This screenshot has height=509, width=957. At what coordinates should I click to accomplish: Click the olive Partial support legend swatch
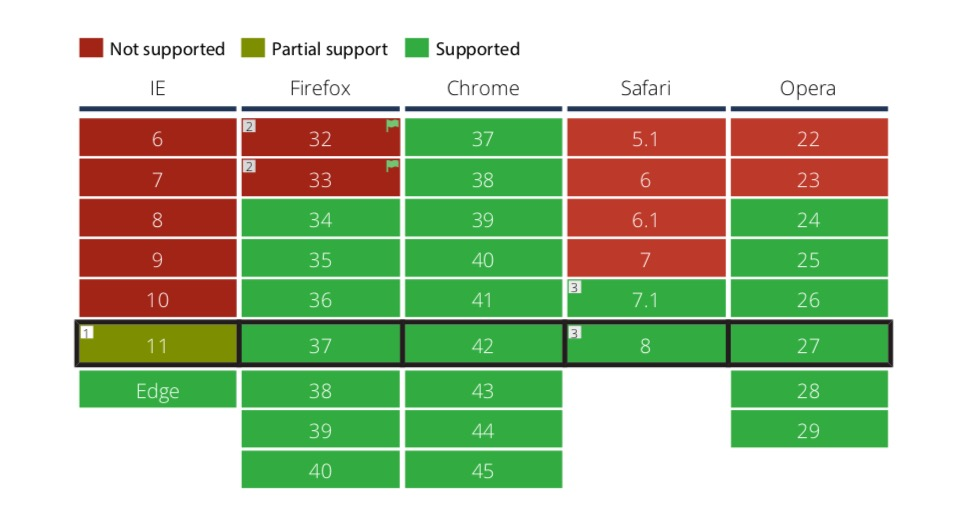coord(253,48)
